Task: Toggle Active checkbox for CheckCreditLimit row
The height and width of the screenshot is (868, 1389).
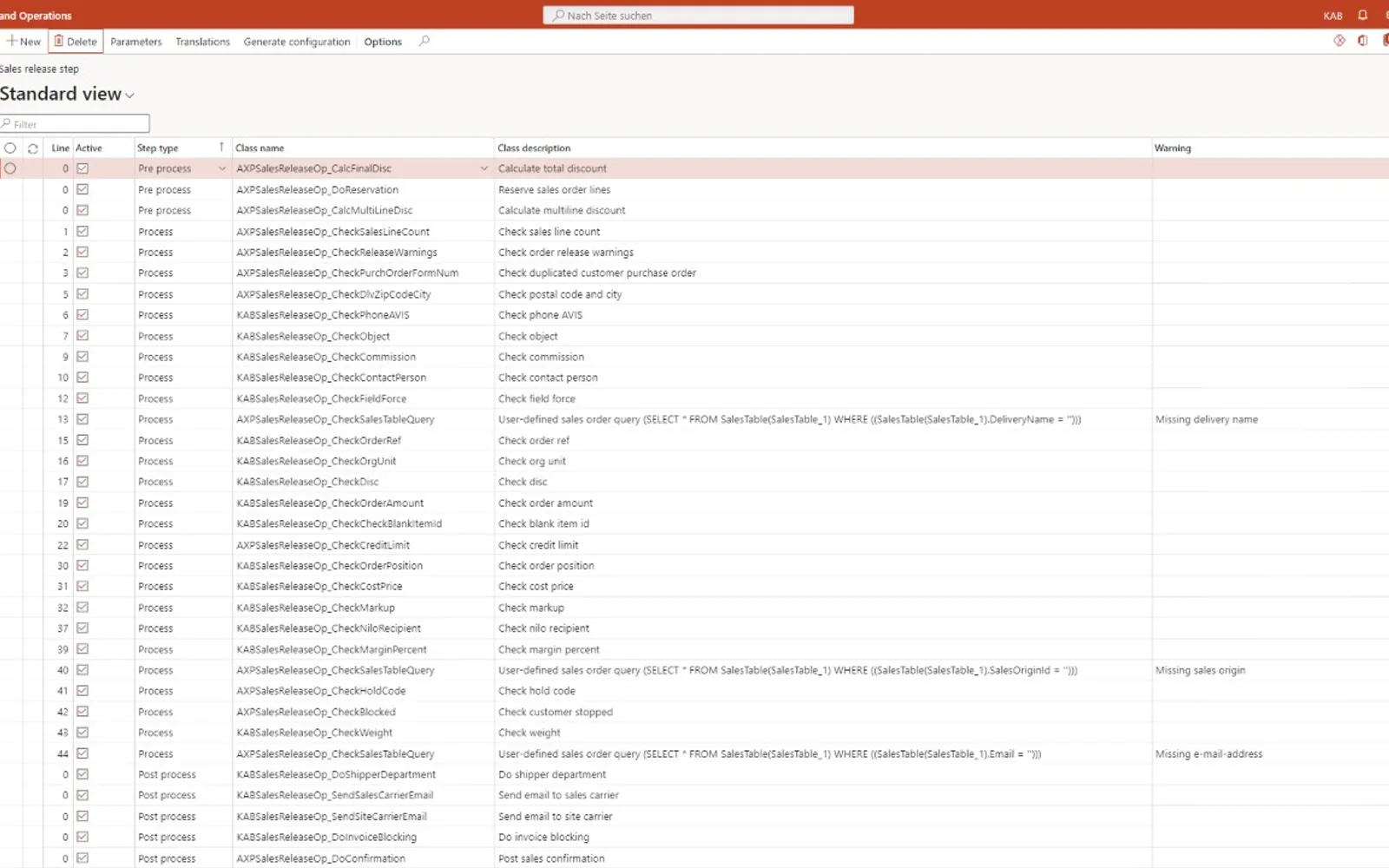Action: (82, 544)
